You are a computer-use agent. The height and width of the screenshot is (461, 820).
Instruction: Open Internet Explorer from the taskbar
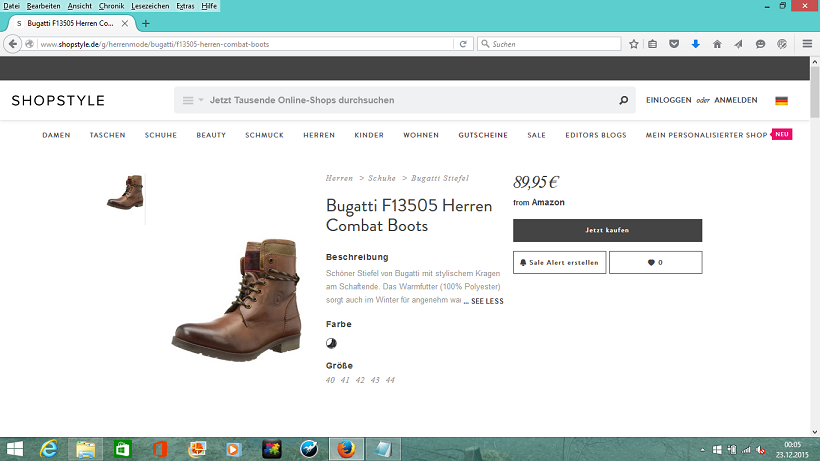tap(49, 449)
